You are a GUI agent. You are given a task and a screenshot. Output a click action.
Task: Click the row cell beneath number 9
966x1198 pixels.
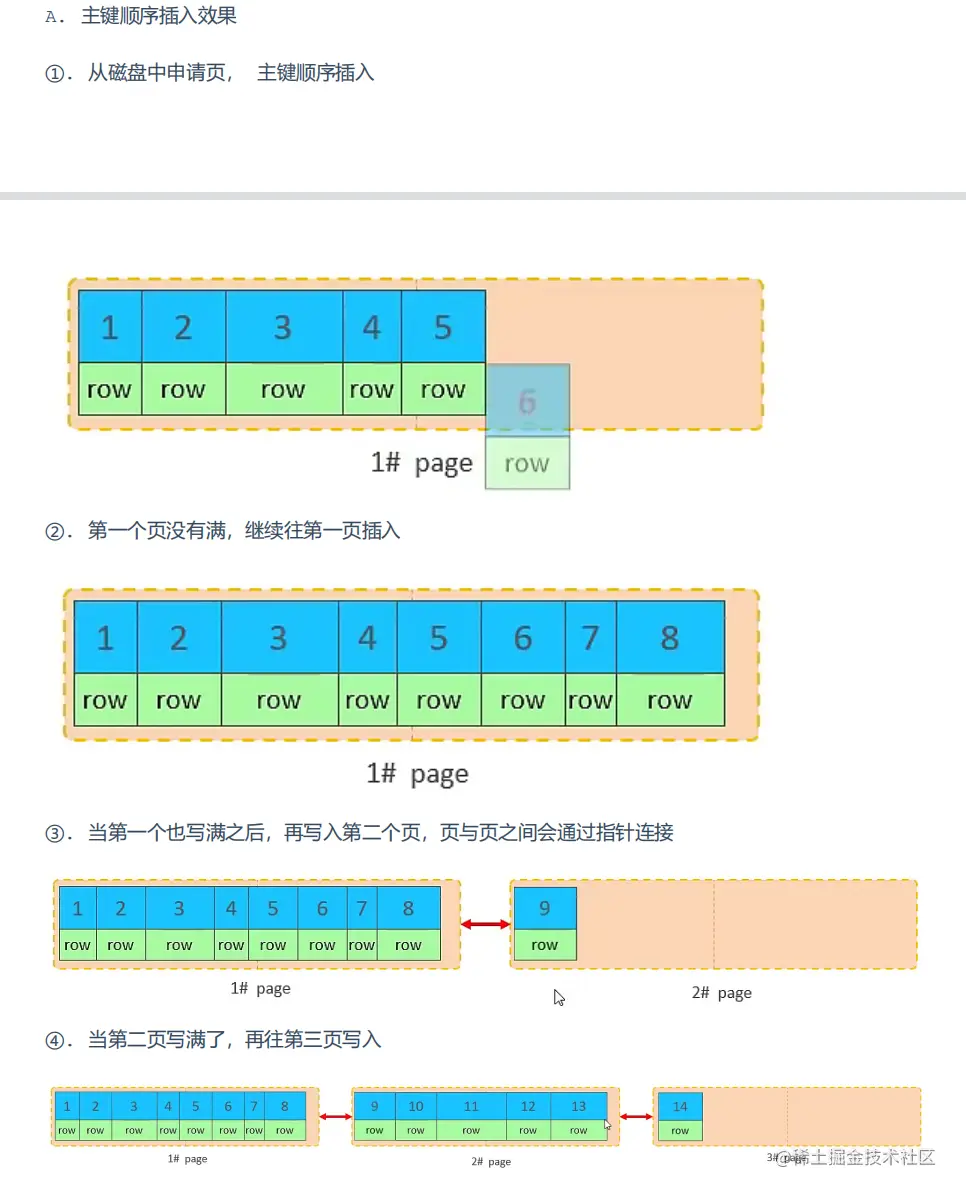tap(545, 944)
